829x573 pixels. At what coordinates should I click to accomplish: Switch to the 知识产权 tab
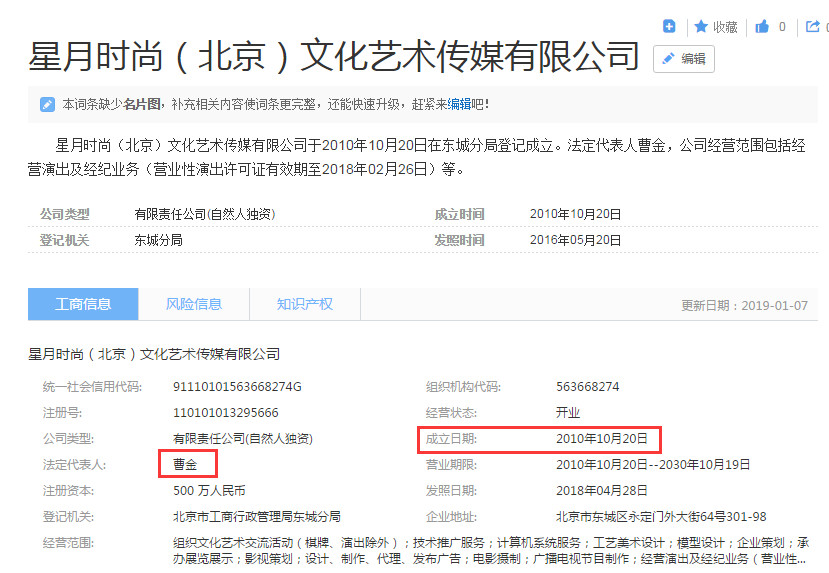coord(305,304)
